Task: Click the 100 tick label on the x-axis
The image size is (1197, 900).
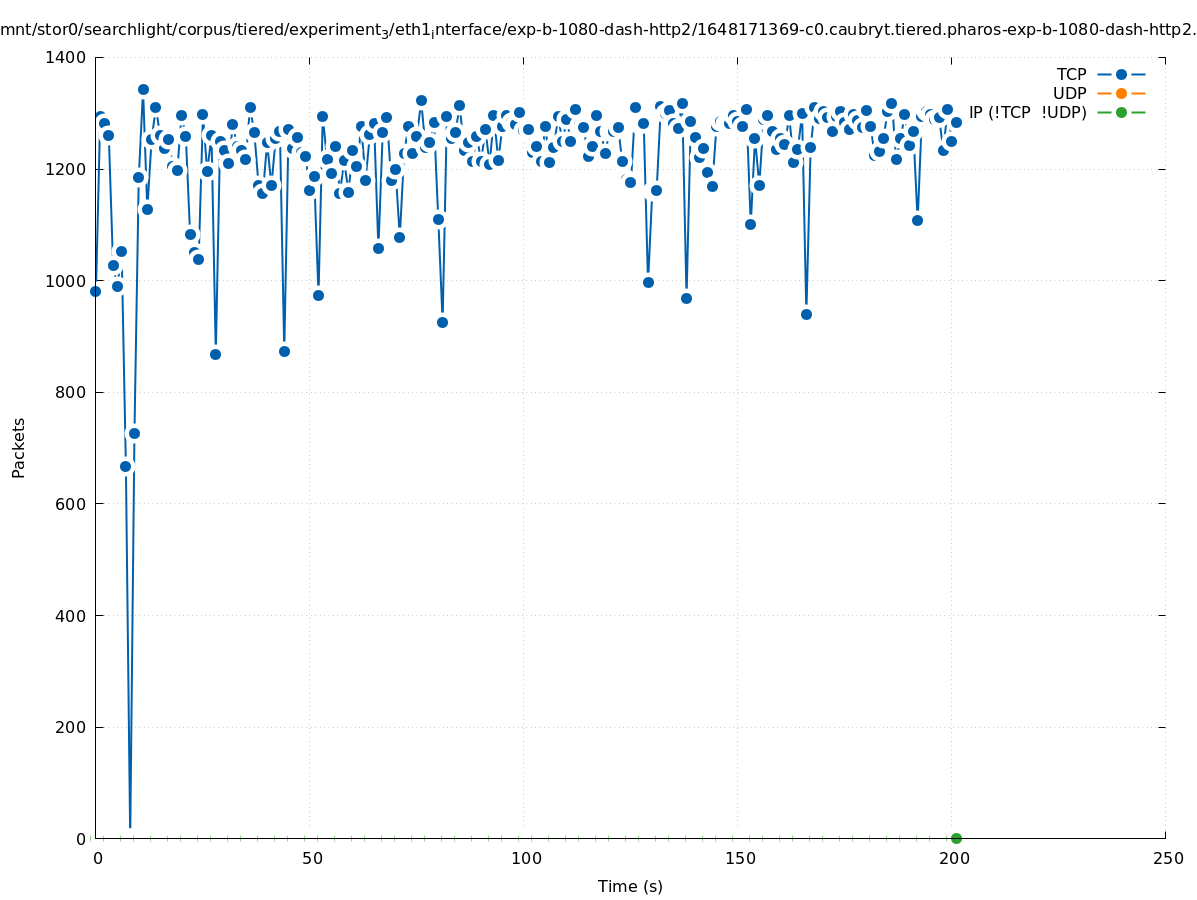Action: point(525,858)
